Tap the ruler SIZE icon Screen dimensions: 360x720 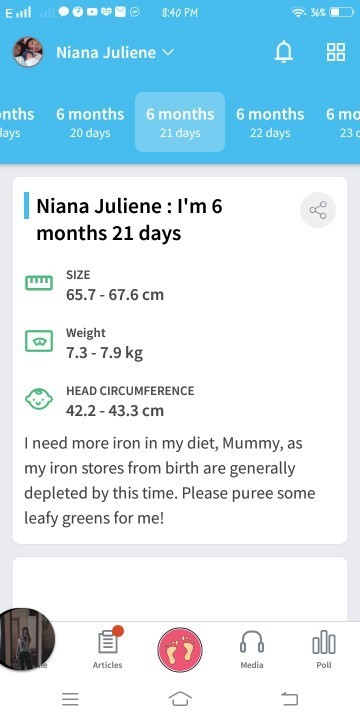(x=39, y=283)
